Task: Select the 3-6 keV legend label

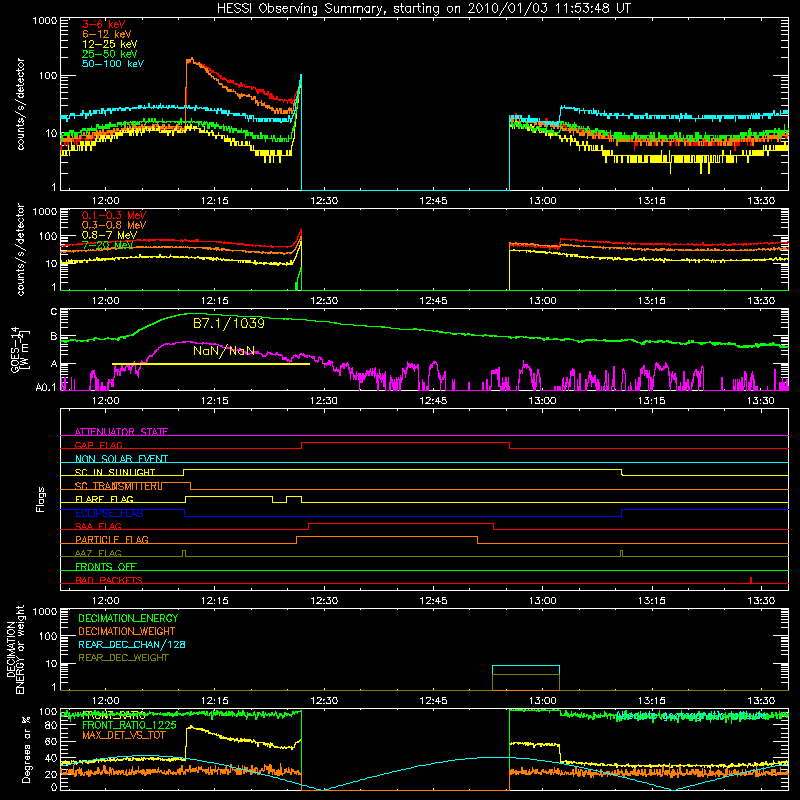Action: [104, 24]
